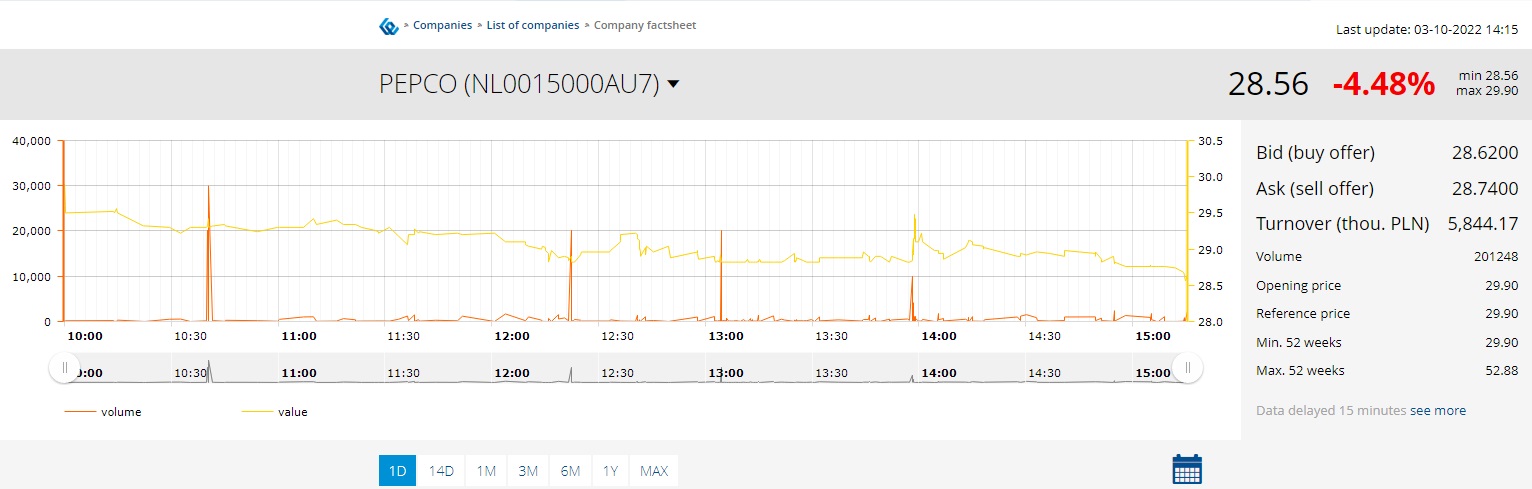The height and width of the screenshot is (489, 1532).
Task: Click the -4.48% change value
Action: click(x=1383, y=84)
